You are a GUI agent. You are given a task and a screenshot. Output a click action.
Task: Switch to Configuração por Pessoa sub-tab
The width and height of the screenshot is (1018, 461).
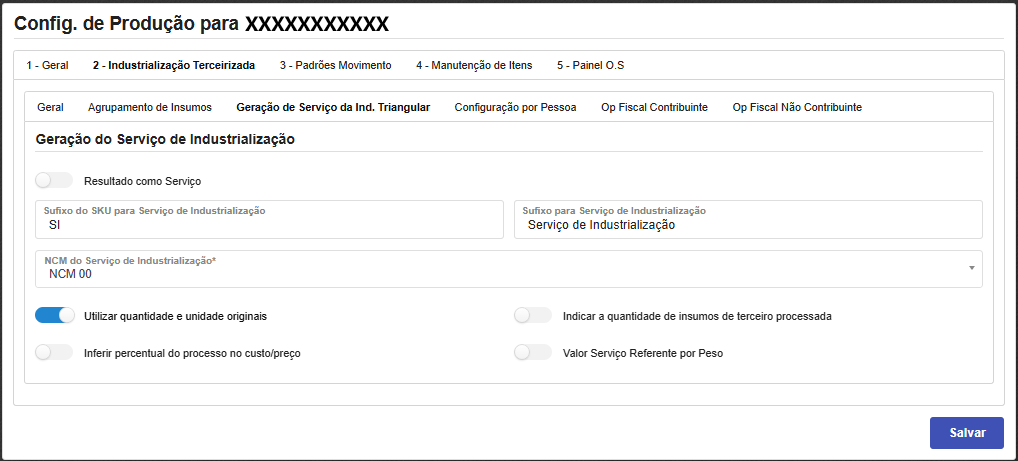pos(515,107)
